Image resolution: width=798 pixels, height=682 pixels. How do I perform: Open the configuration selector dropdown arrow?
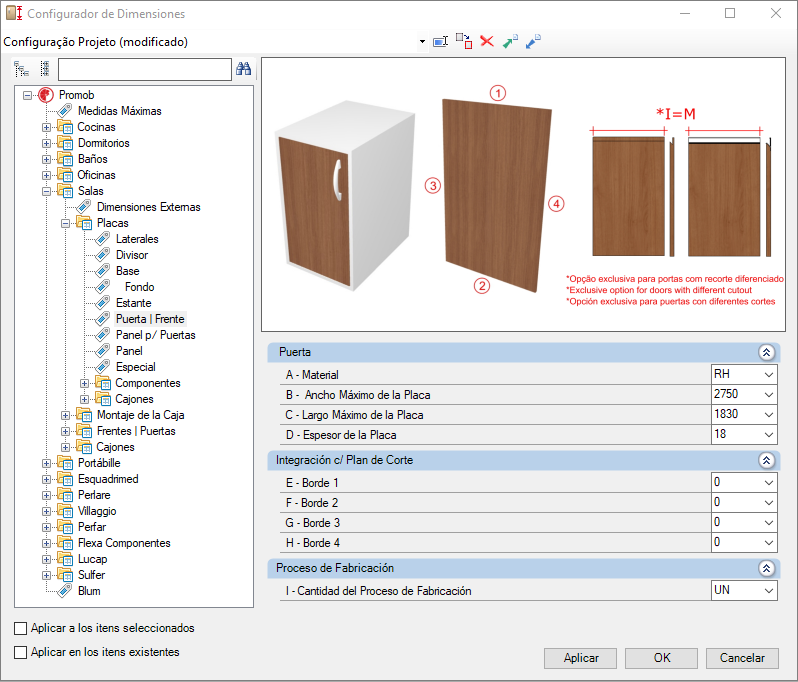click(422, 42)
